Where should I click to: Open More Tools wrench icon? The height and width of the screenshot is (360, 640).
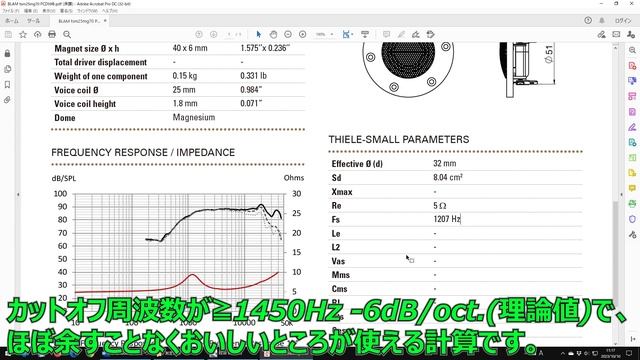click(632, 235)
